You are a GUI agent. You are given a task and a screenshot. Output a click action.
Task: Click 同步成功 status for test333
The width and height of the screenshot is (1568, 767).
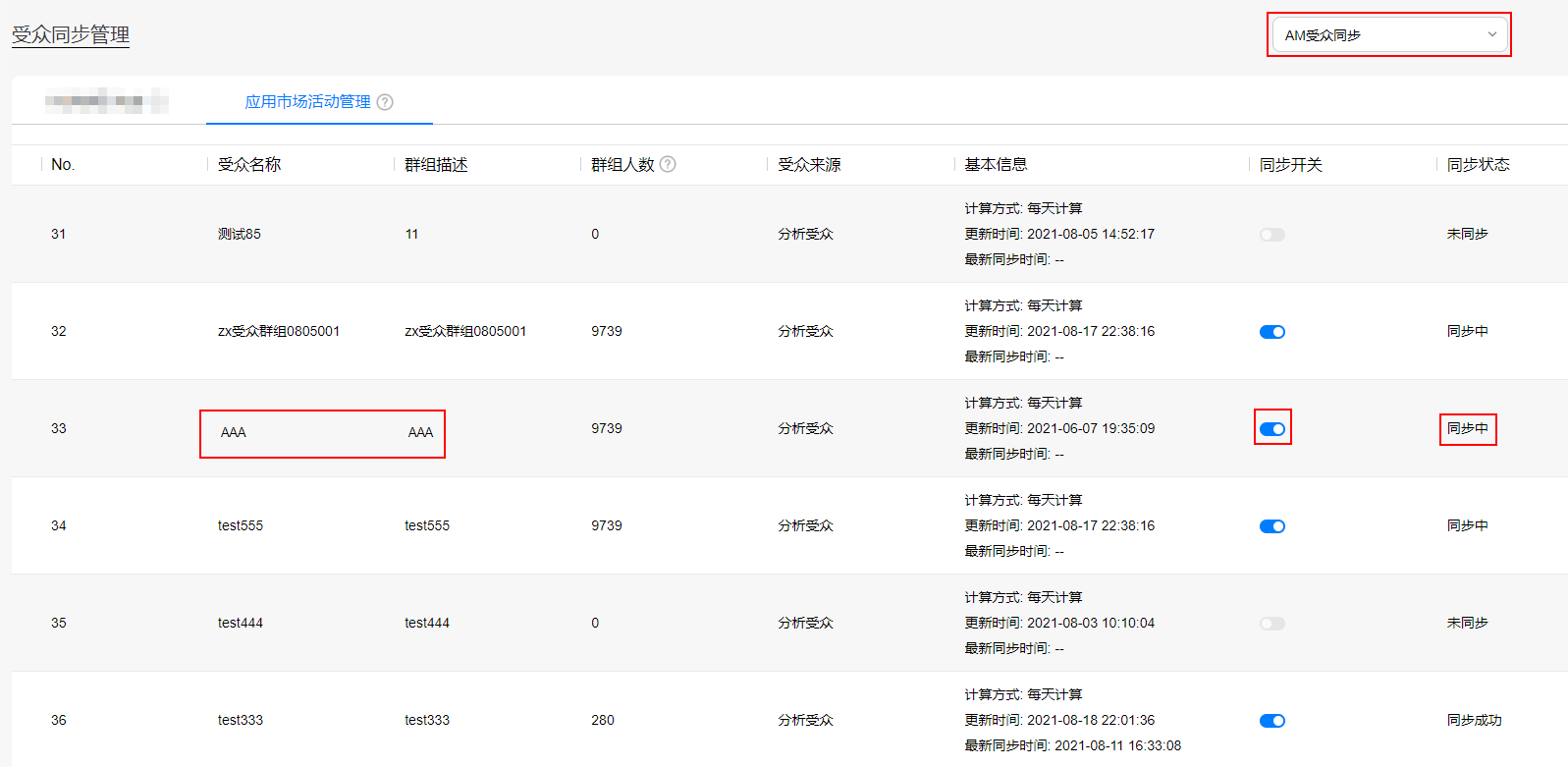click(1475, 720)
